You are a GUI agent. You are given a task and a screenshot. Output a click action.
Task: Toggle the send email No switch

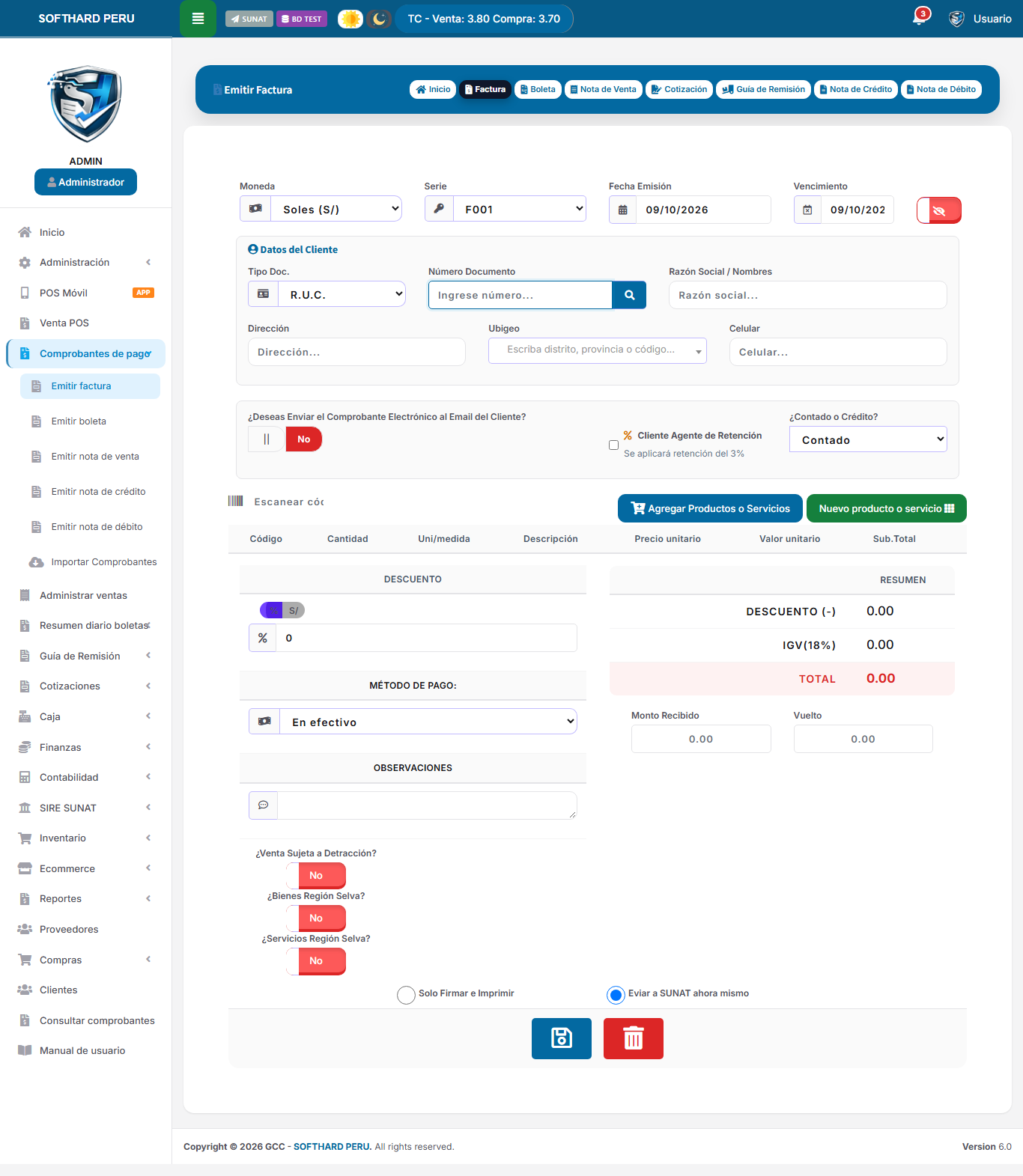pos(285,439)
